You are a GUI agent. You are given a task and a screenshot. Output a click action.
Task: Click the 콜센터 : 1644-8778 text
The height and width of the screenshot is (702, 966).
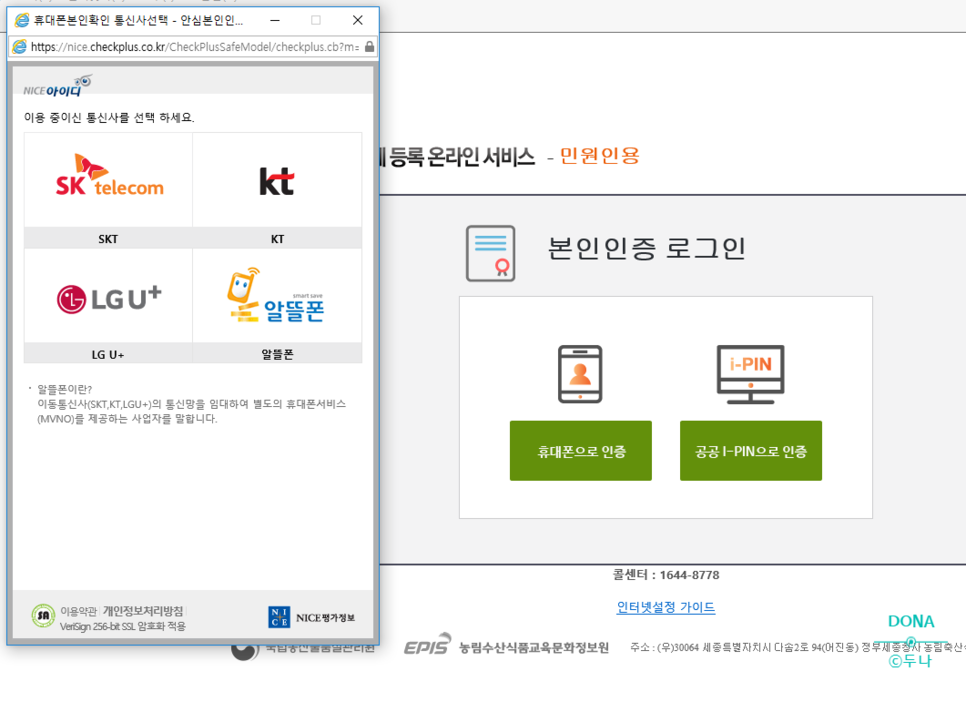pyautogui.click(x=665, y=575)
